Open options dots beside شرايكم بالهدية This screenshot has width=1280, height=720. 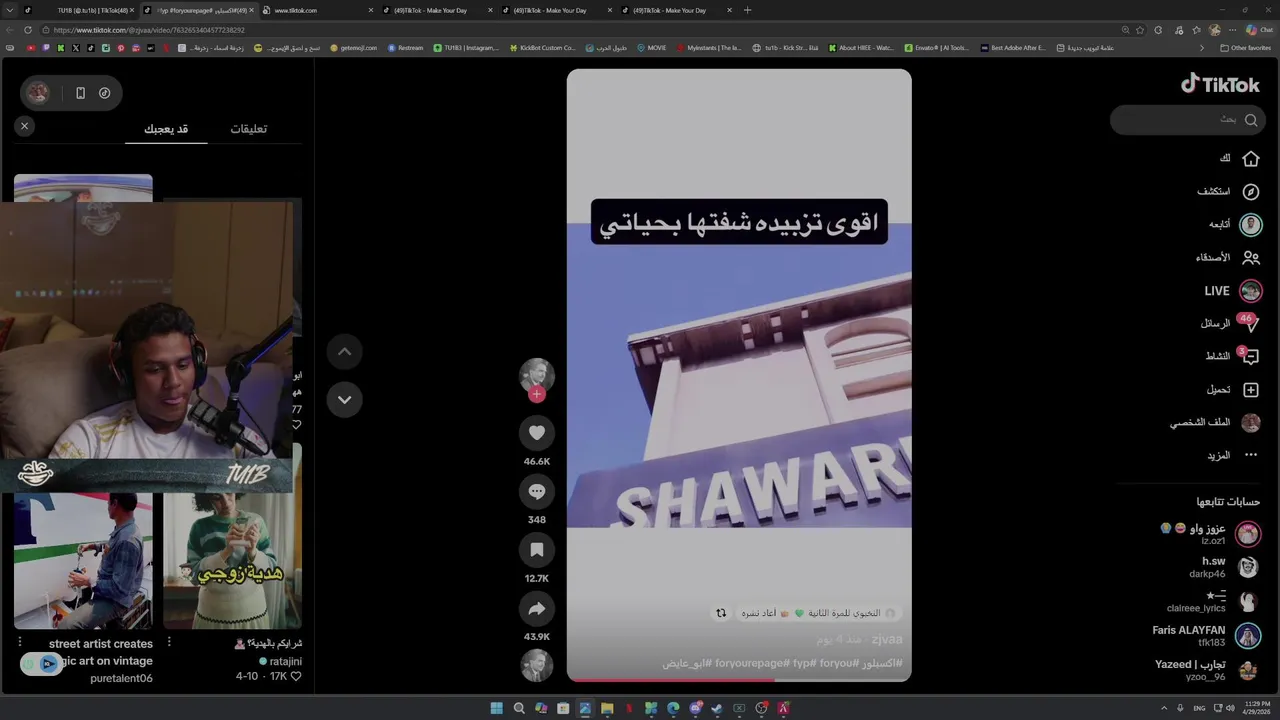click(x=169, y=642)
